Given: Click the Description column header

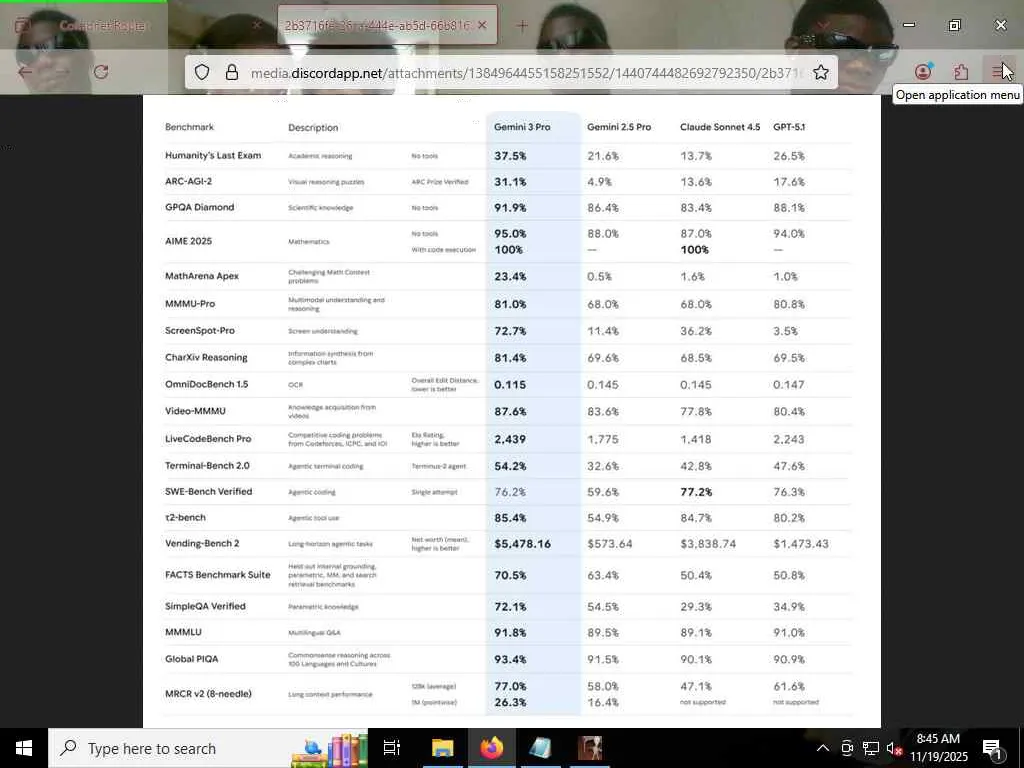Looking at the screenshot, I should (313, 127).
